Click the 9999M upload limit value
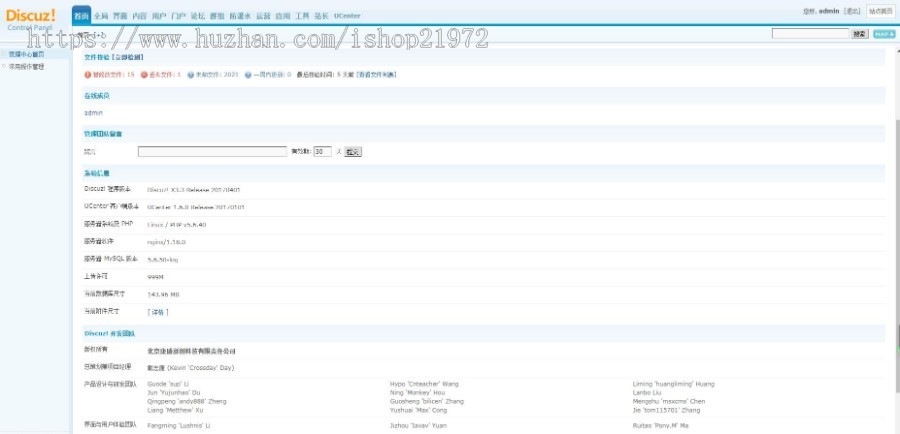Viewport: 900px width, 434px height. [156, 277]
